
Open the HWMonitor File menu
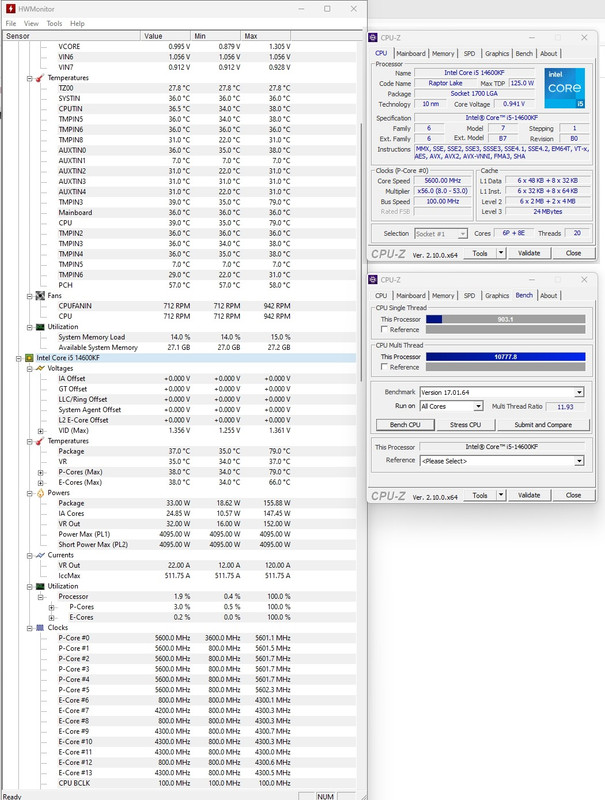[x=11, y=23]
